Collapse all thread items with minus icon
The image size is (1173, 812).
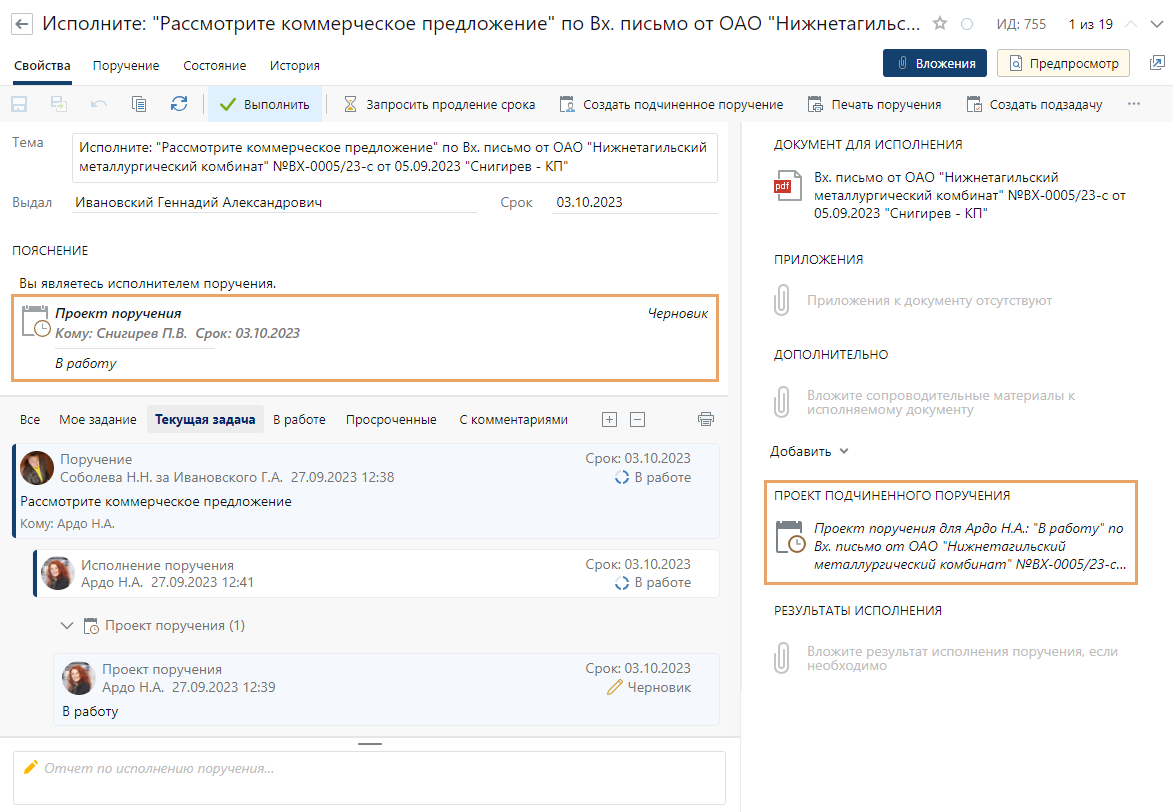[637, 419]
